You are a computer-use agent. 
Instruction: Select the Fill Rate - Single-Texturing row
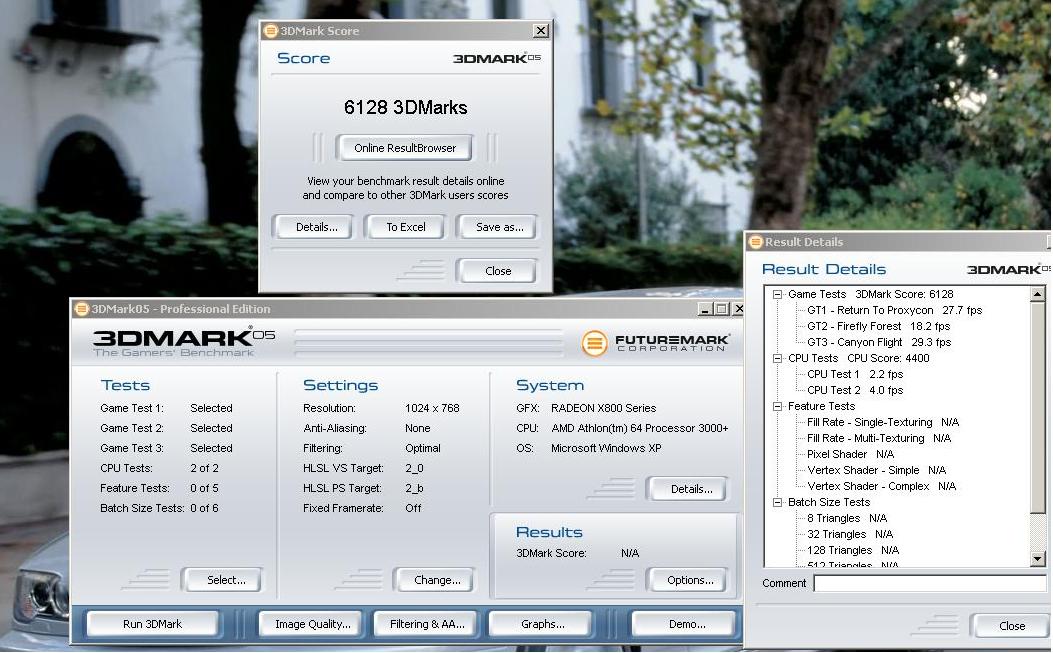pyautogui.click(x=882, y=422)
